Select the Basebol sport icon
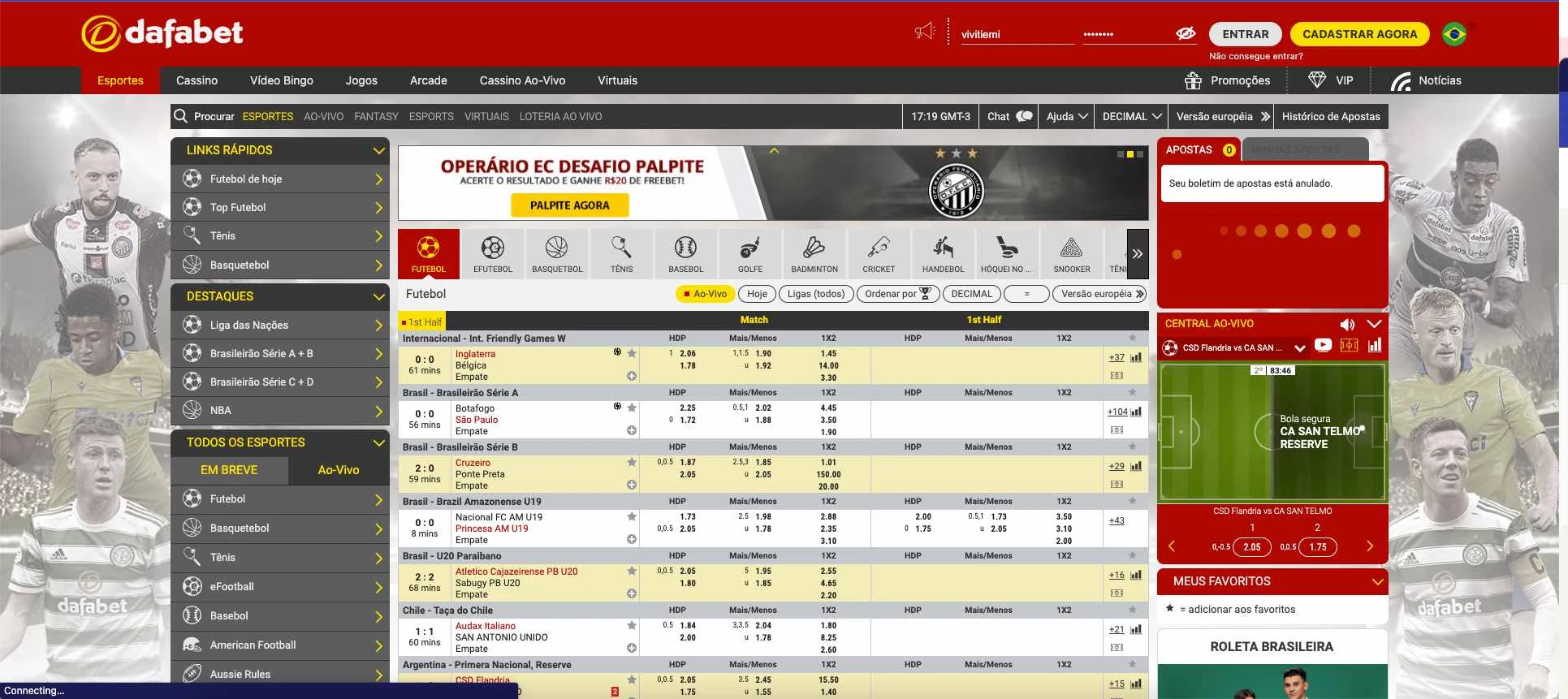 click(685, 253)
